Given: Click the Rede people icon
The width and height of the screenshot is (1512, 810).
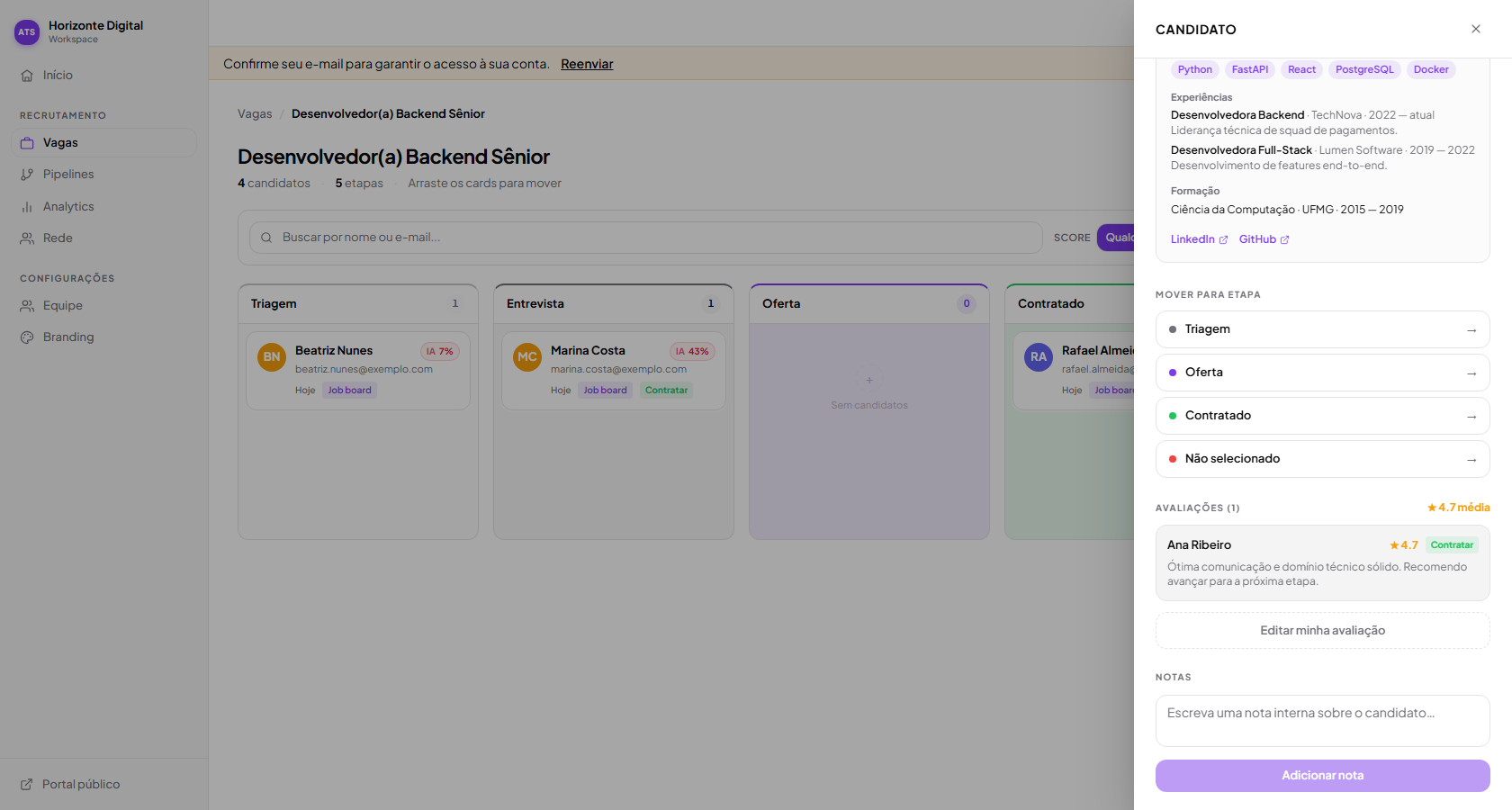Looking at the screenshot, I should tap(27, 238).
